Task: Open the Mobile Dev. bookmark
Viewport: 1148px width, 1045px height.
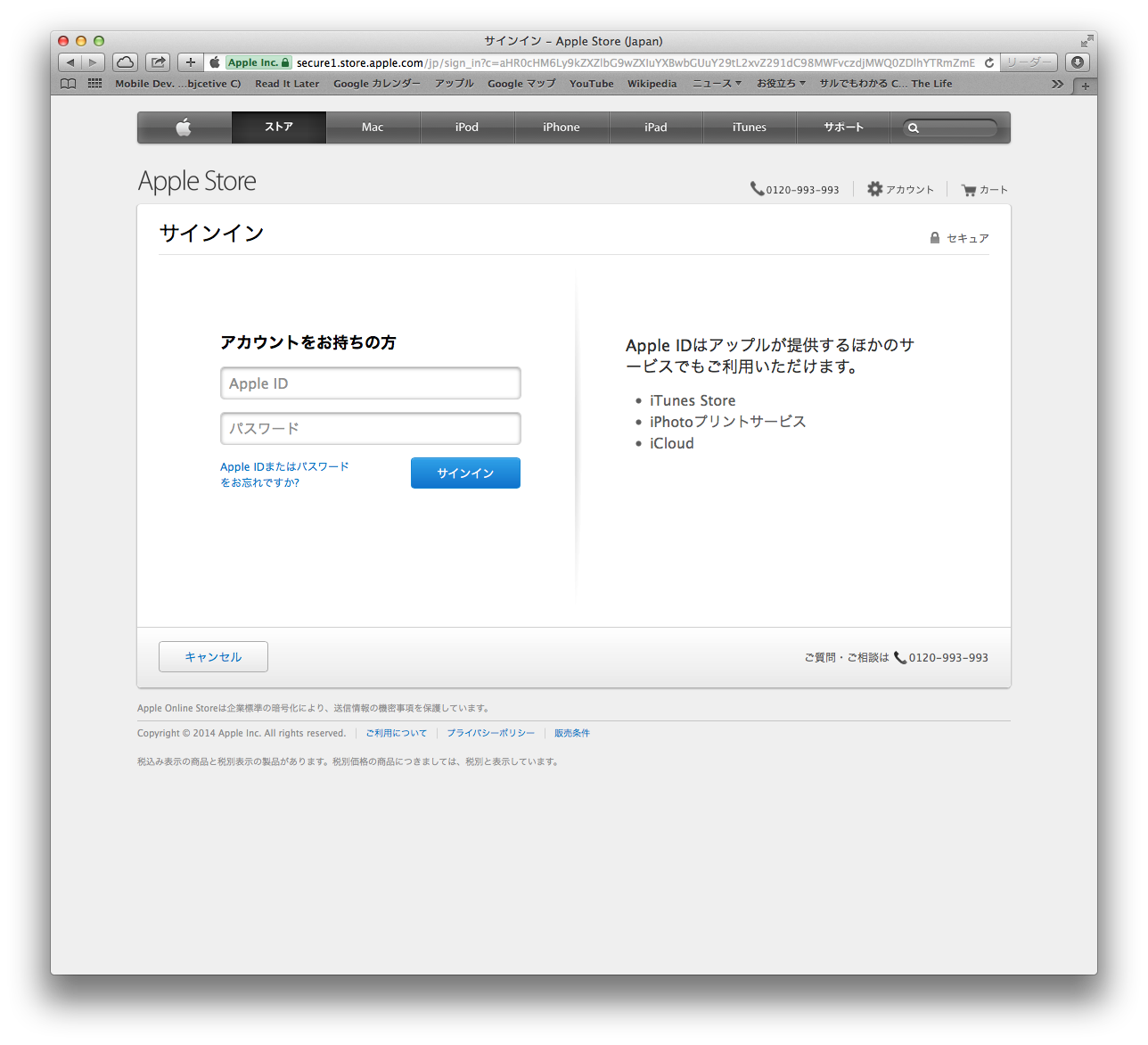Action: pyautogui.click(x=178, y=84)
